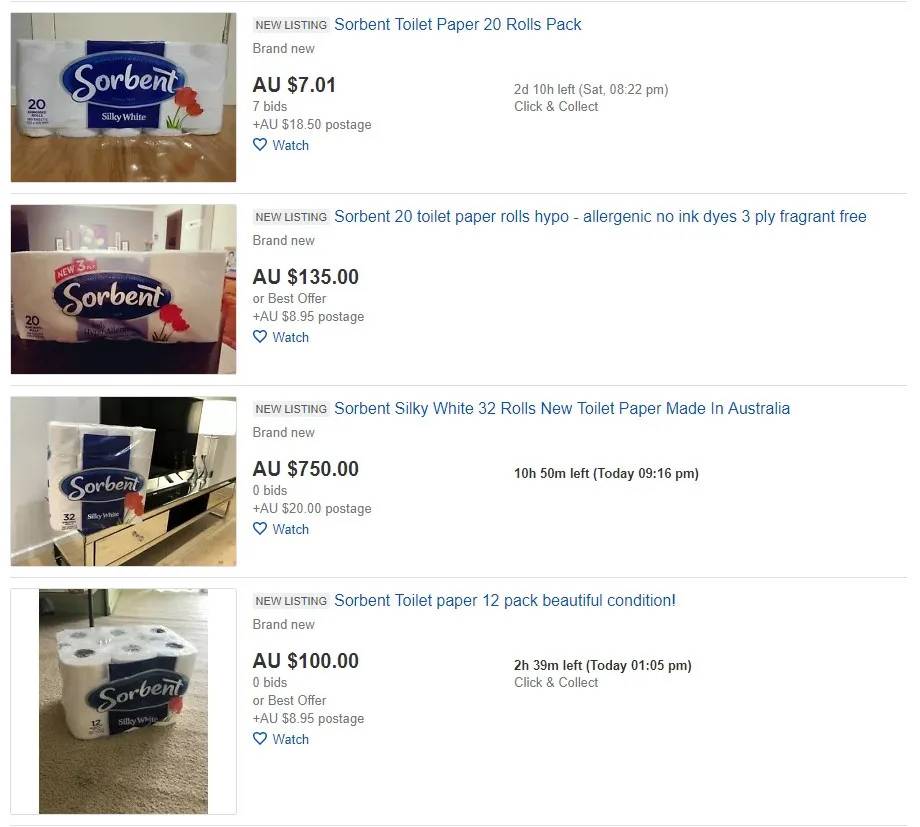
Task: Click heart icon on $7.01 Sorbent listing
Action: tap(260, 145)
